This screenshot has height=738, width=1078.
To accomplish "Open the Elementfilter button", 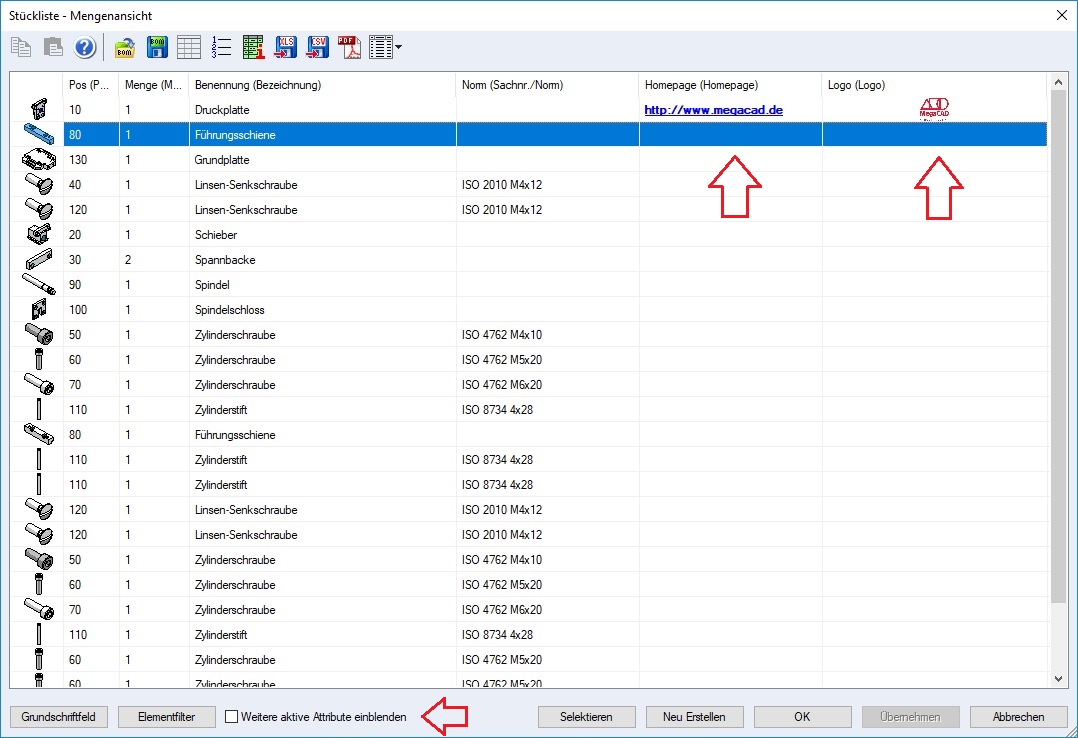I will click(167, 717).
